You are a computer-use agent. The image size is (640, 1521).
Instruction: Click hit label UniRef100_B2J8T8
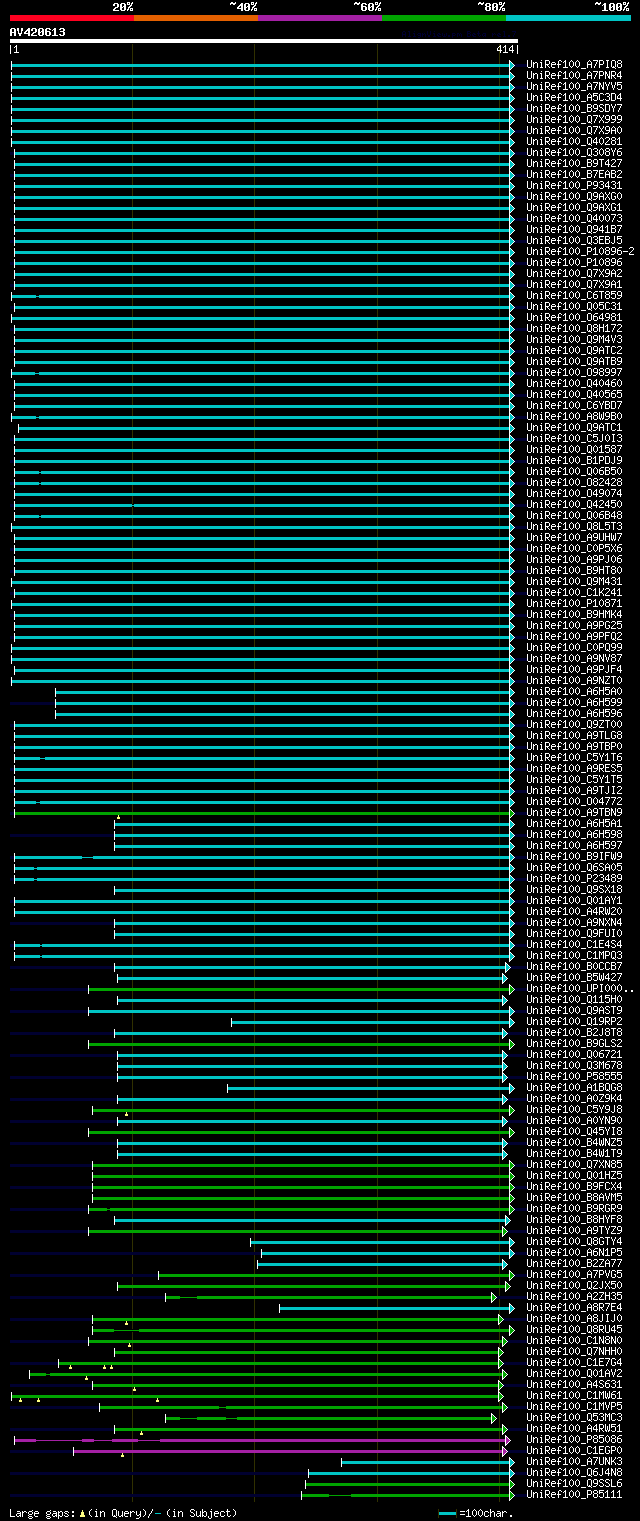(x=573, y=1032)
